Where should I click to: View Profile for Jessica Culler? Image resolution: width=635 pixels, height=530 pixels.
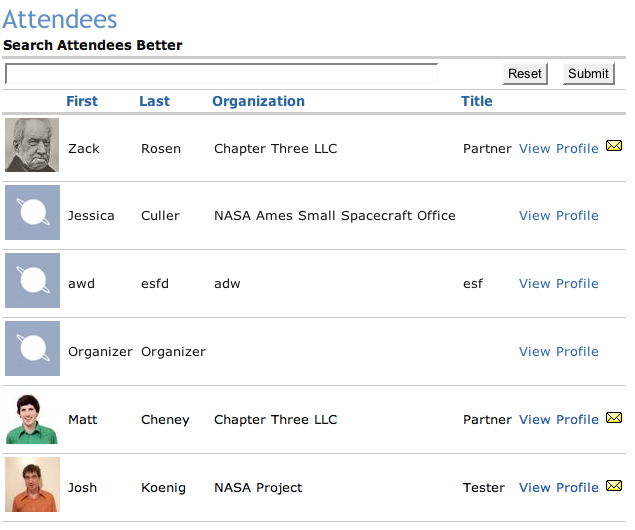(558, 216)
